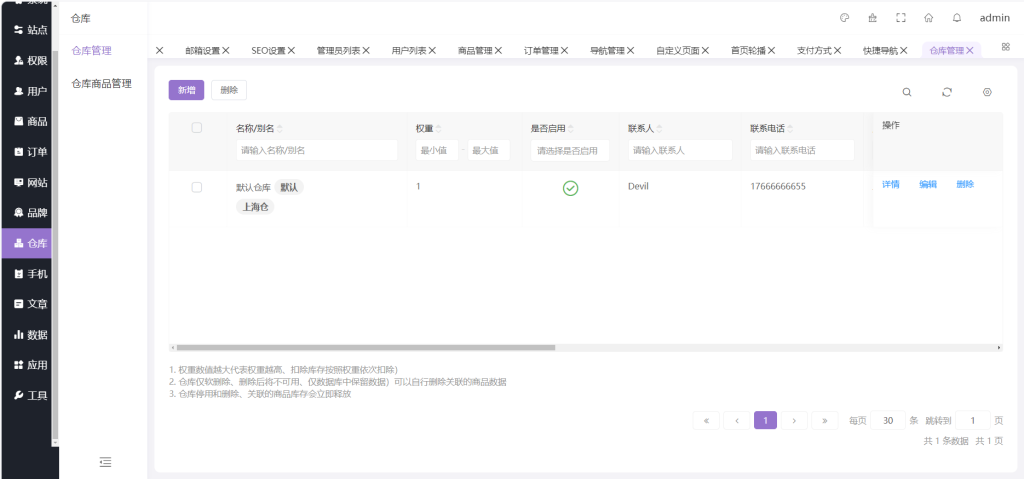Screen dimensions: 1024x479
Task: Go to next page arrow
Action: [794, 420]
